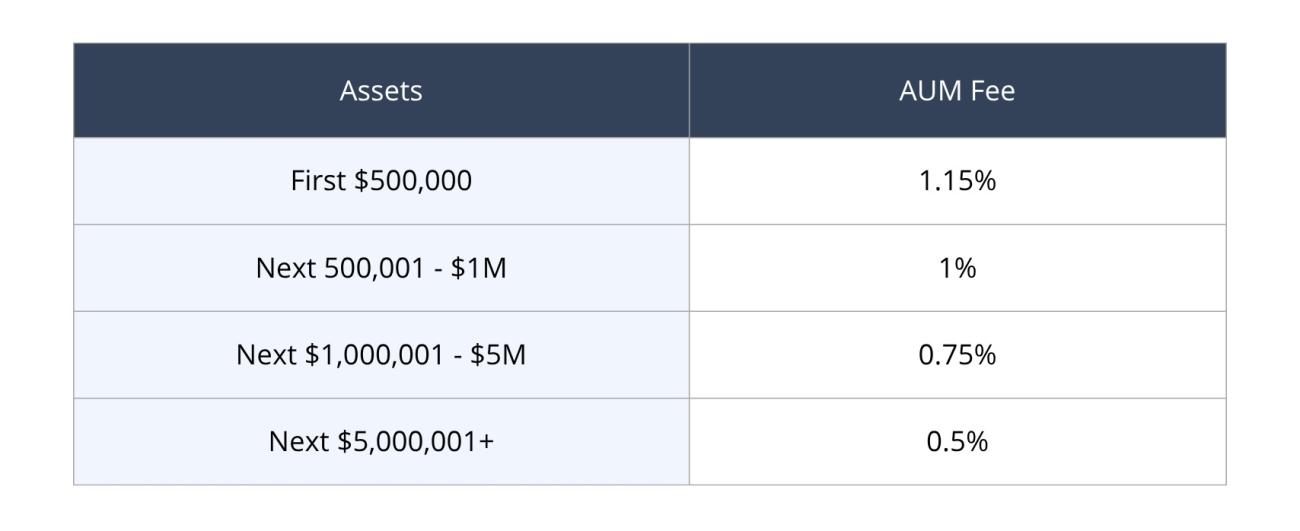Click the Next $5,000,001+ cell

click(x=381, y=442)
